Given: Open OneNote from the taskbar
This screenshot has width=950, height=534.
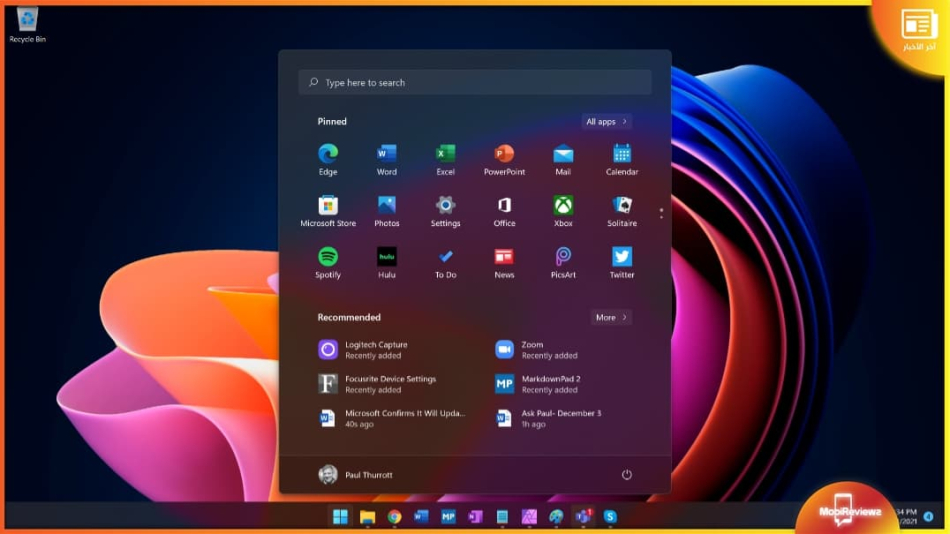Looking at the screenshot, I should pos(475,516).
